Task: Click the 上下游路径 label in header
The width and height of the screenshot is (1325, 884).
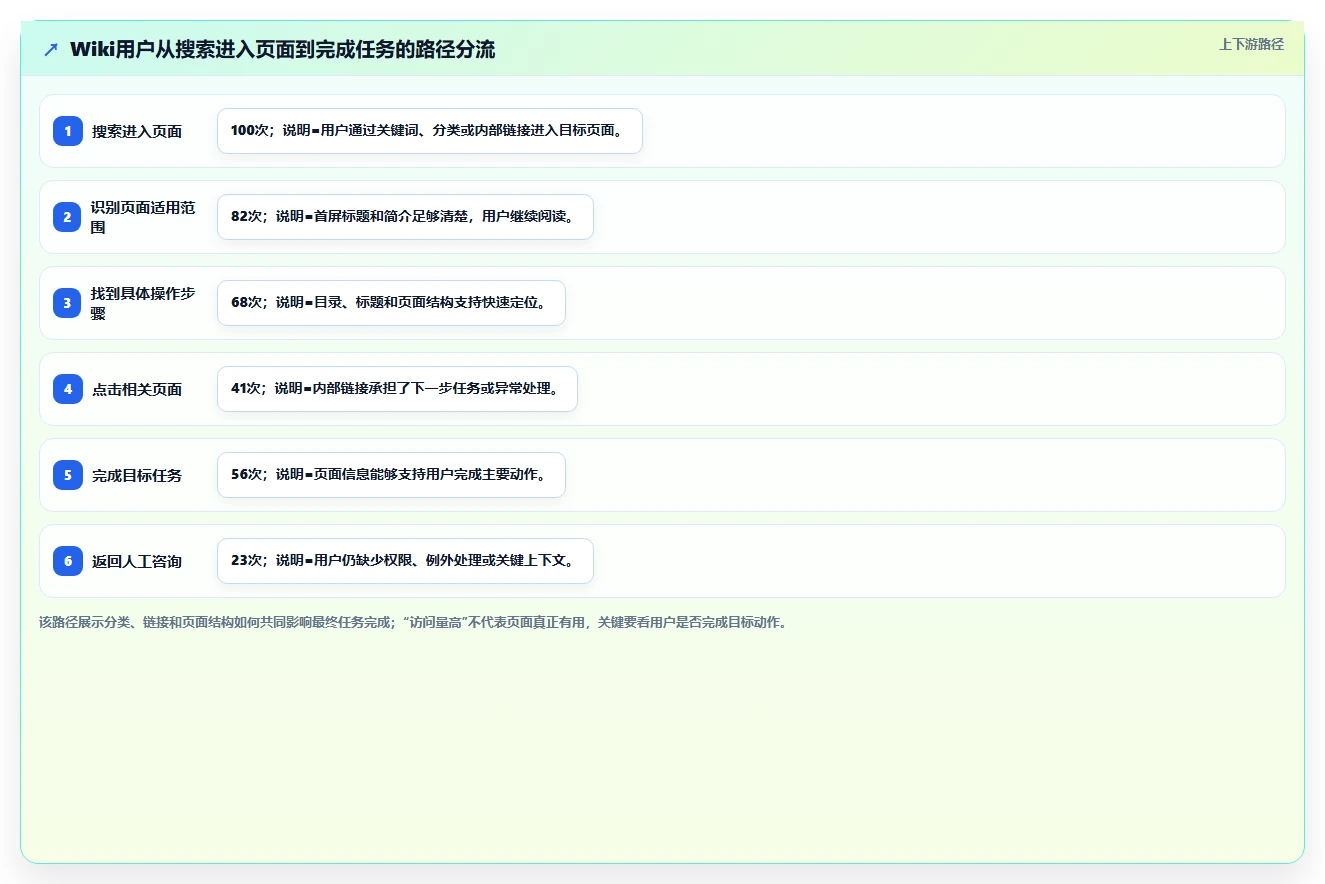Action: [x=1251, y=44]
